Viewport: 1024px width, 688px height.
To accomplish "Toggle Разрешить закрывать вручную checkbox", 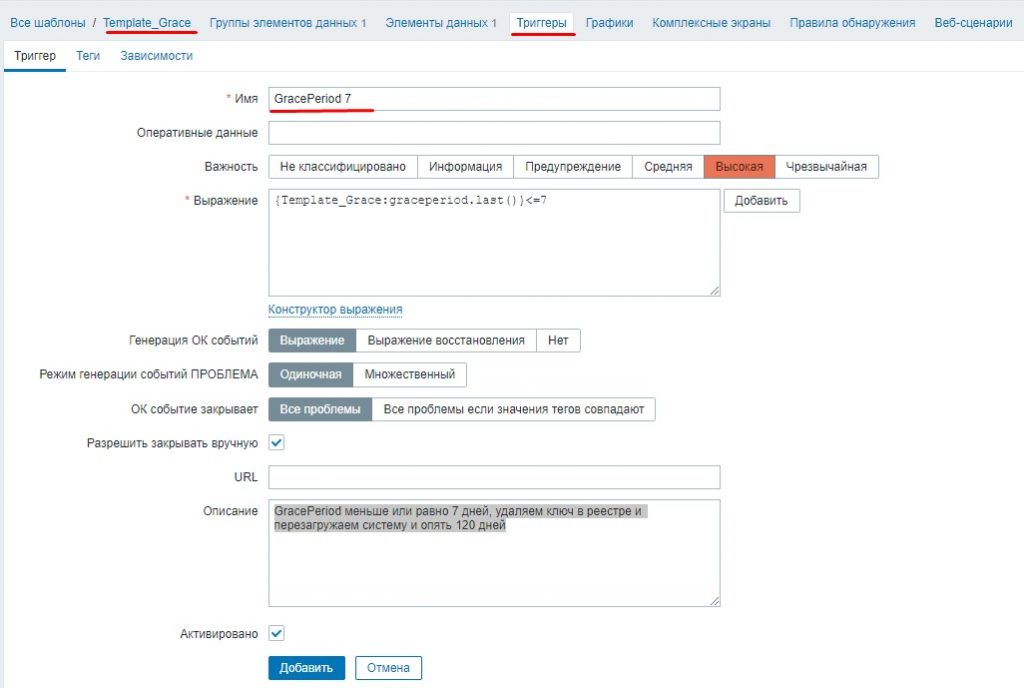I will [x=277, y=442].
